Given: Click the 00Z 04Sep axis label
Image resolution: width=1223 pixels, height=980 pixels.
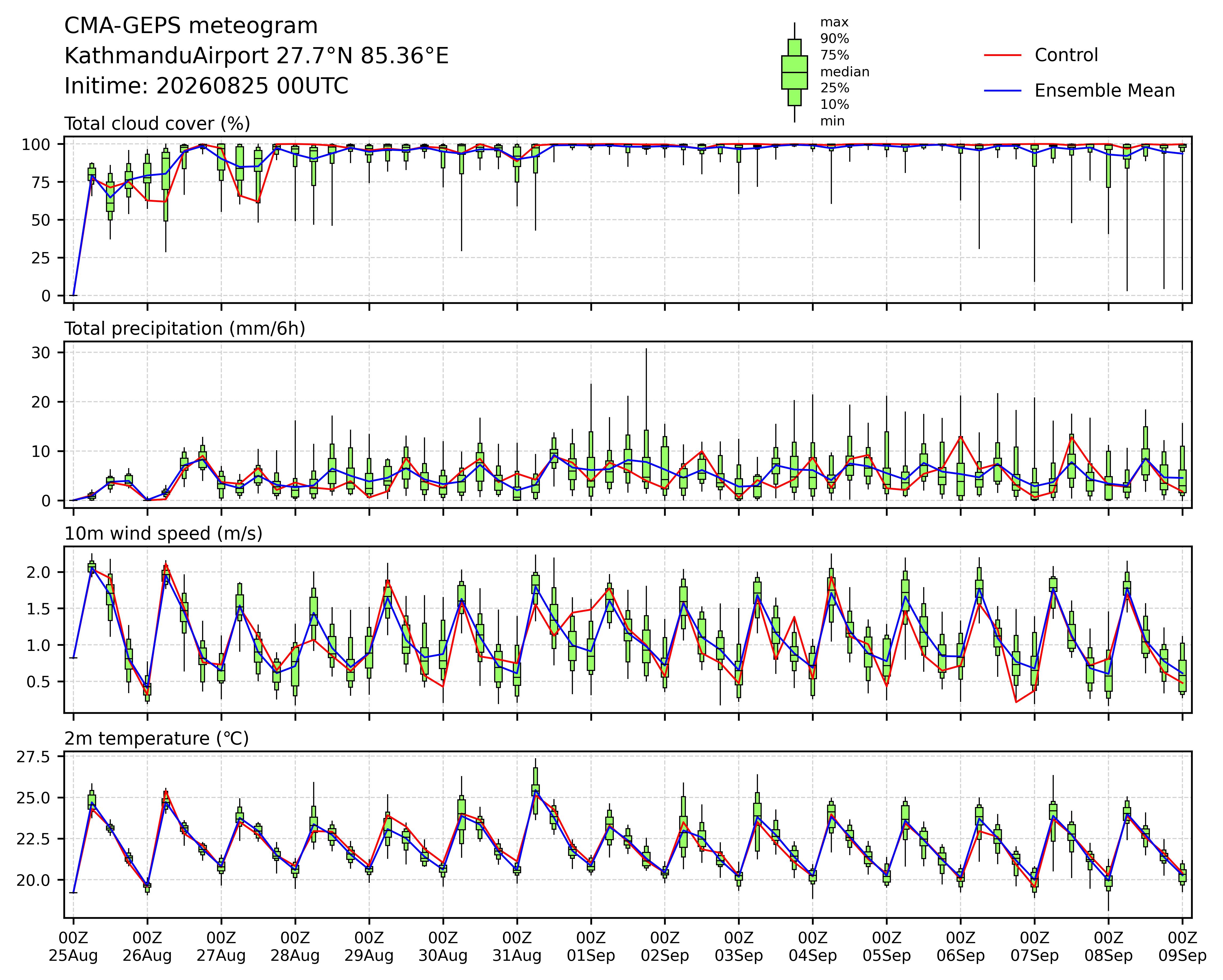Looking at the screenshot, I should click(813, 947).
